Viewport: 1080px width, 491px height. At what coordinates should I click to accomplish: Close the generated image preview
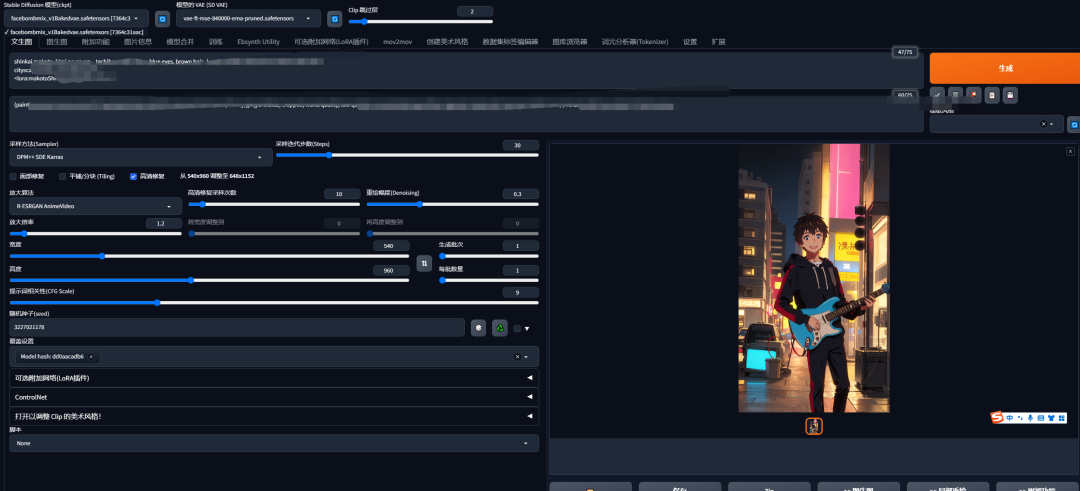pyautogui.click(x=1070, y=151)
